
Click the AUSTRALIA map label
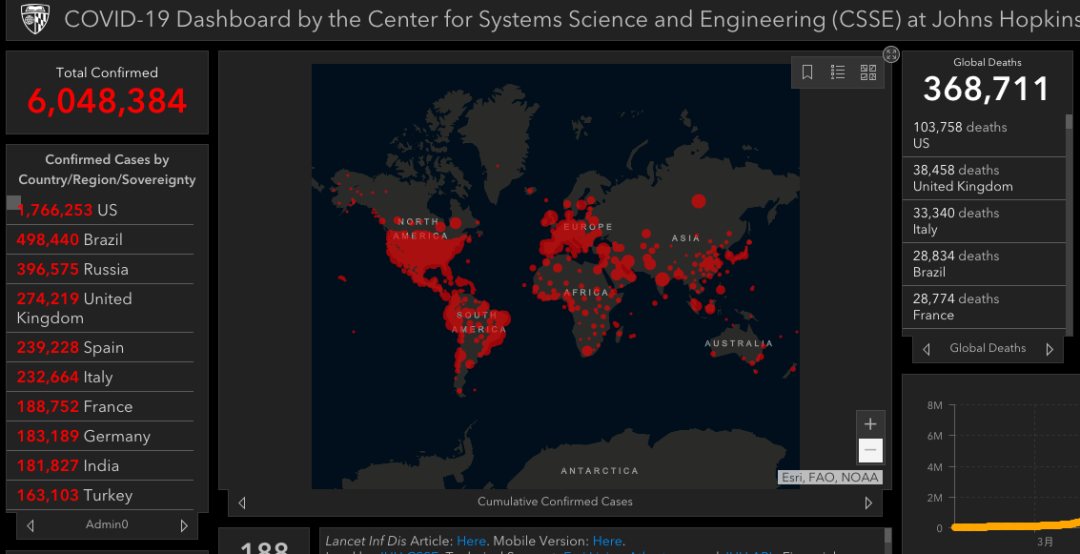click(x=738, y=343)
